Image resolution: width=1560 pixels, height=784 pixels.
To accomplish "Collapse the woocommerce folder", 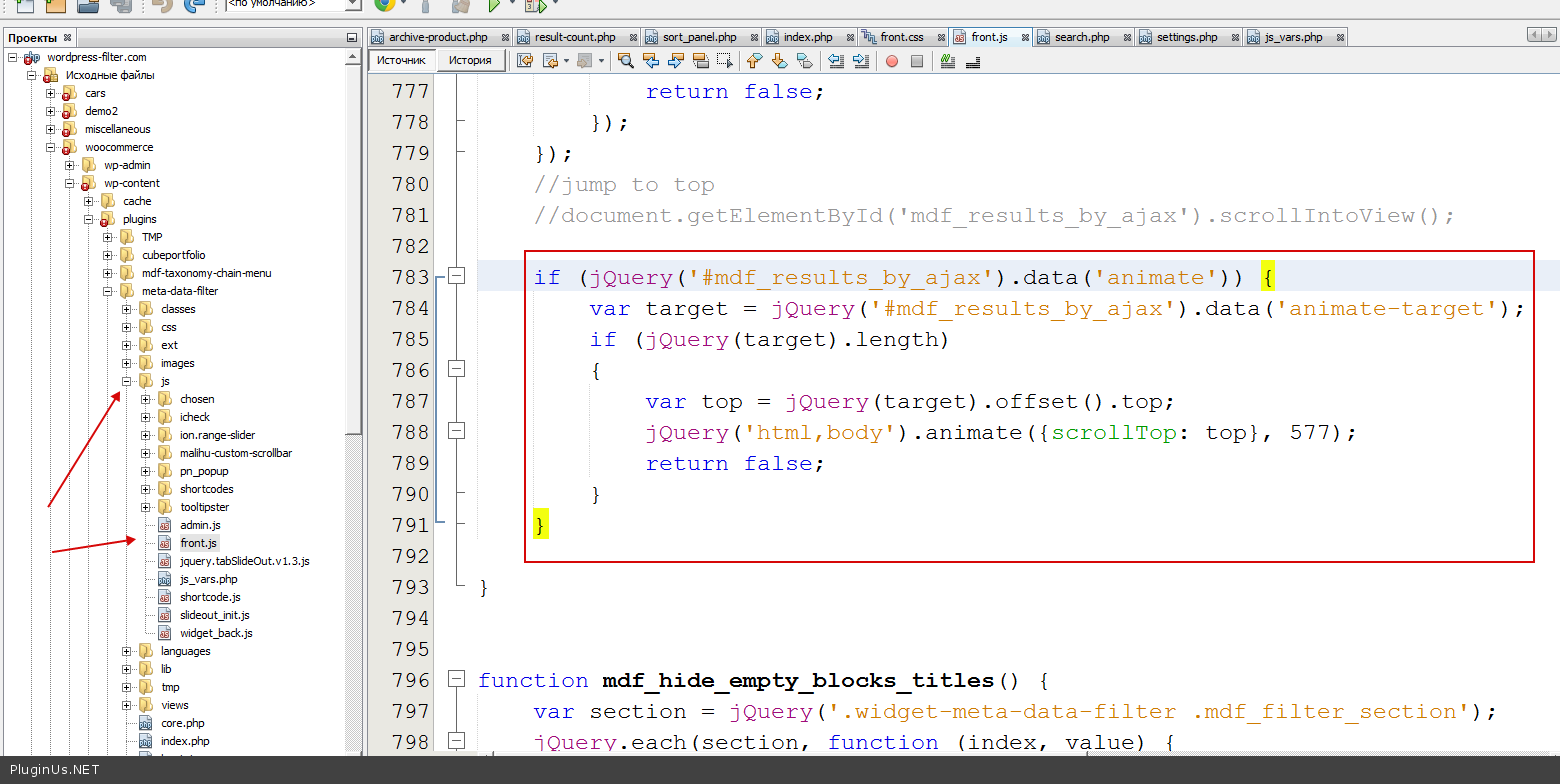I will (x=51, y=147).
